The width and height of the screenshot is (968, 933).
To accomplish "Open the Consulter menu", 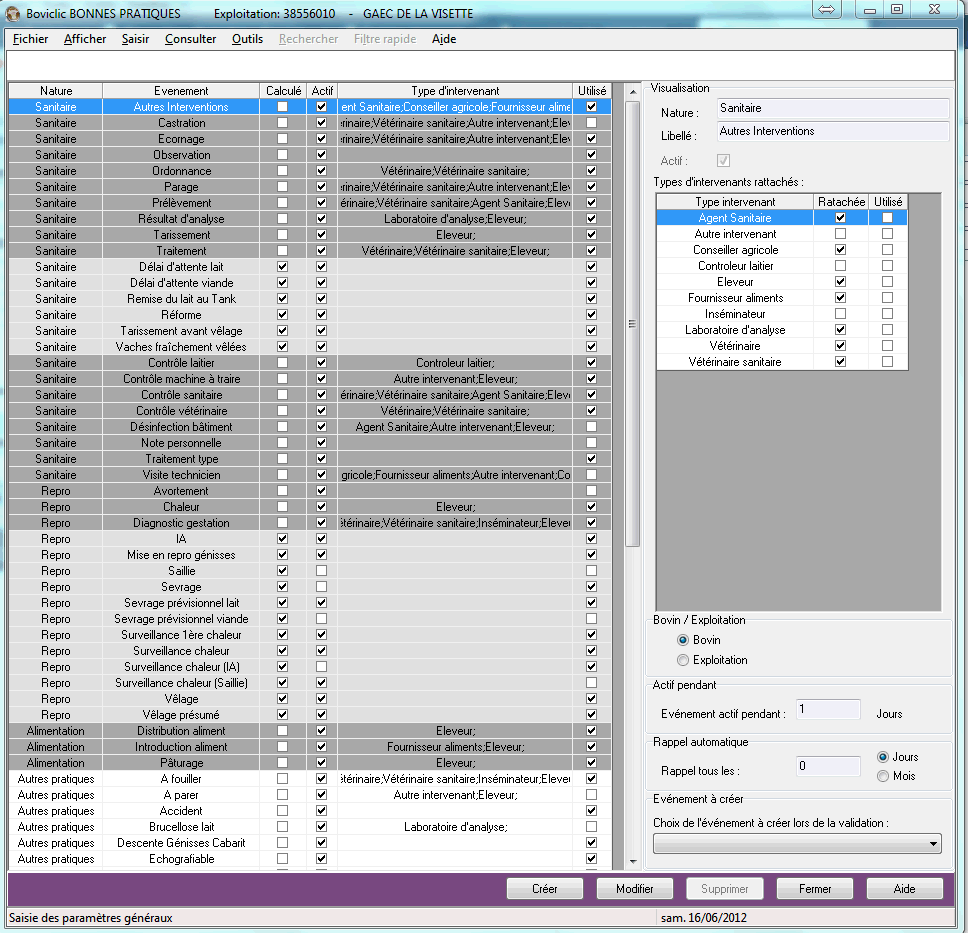I will 190,39.
